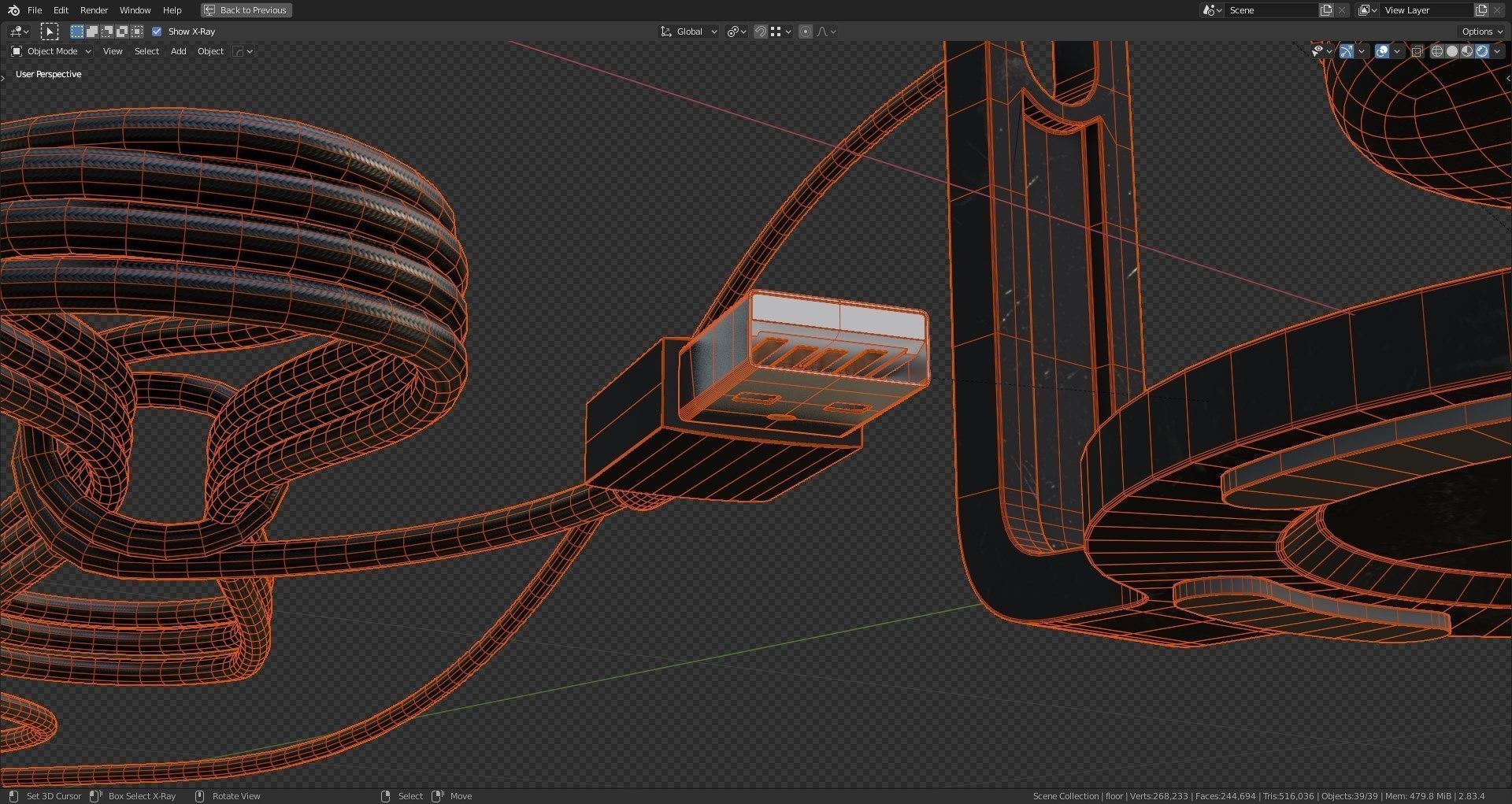Click Back to Previous button
The width and height of the screenshot is (1512, 804).
246,10
